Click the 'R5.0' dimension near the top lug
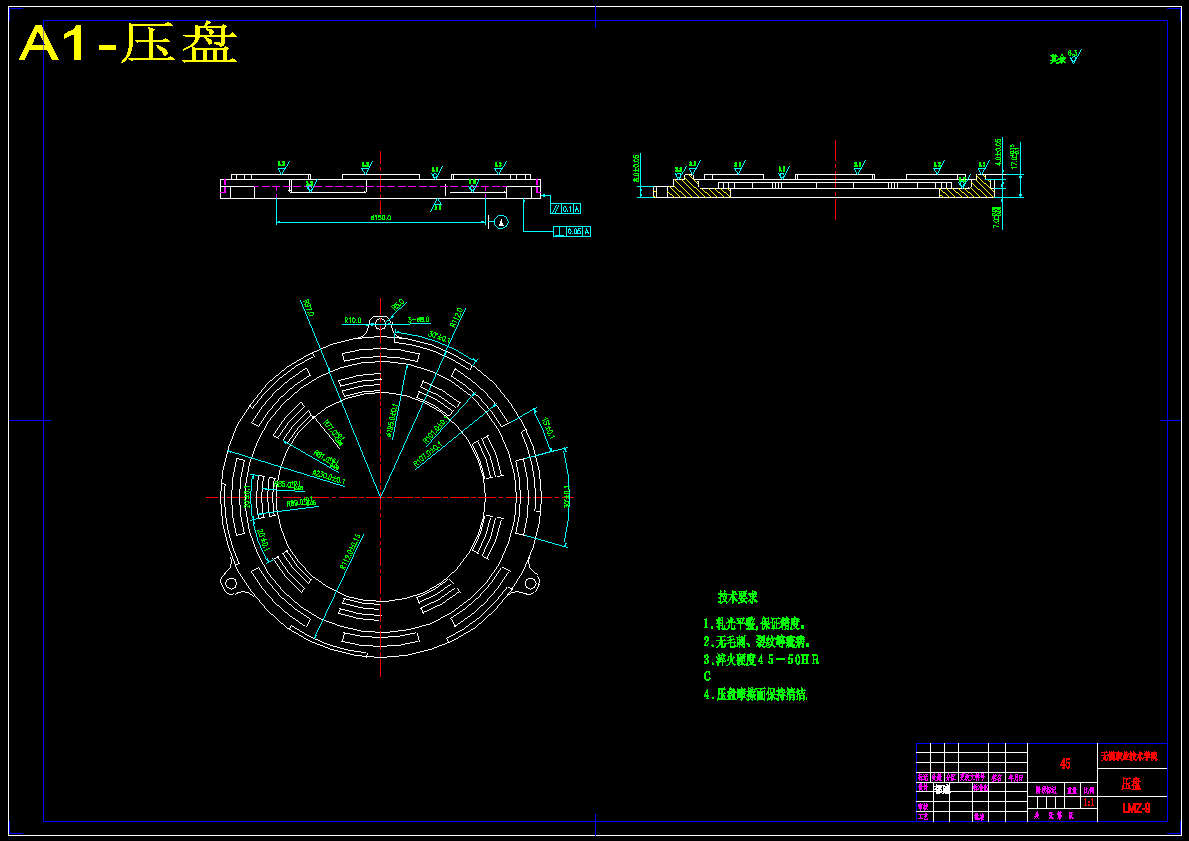Screen dimensions: 1189x841 (x=398, y=304)
